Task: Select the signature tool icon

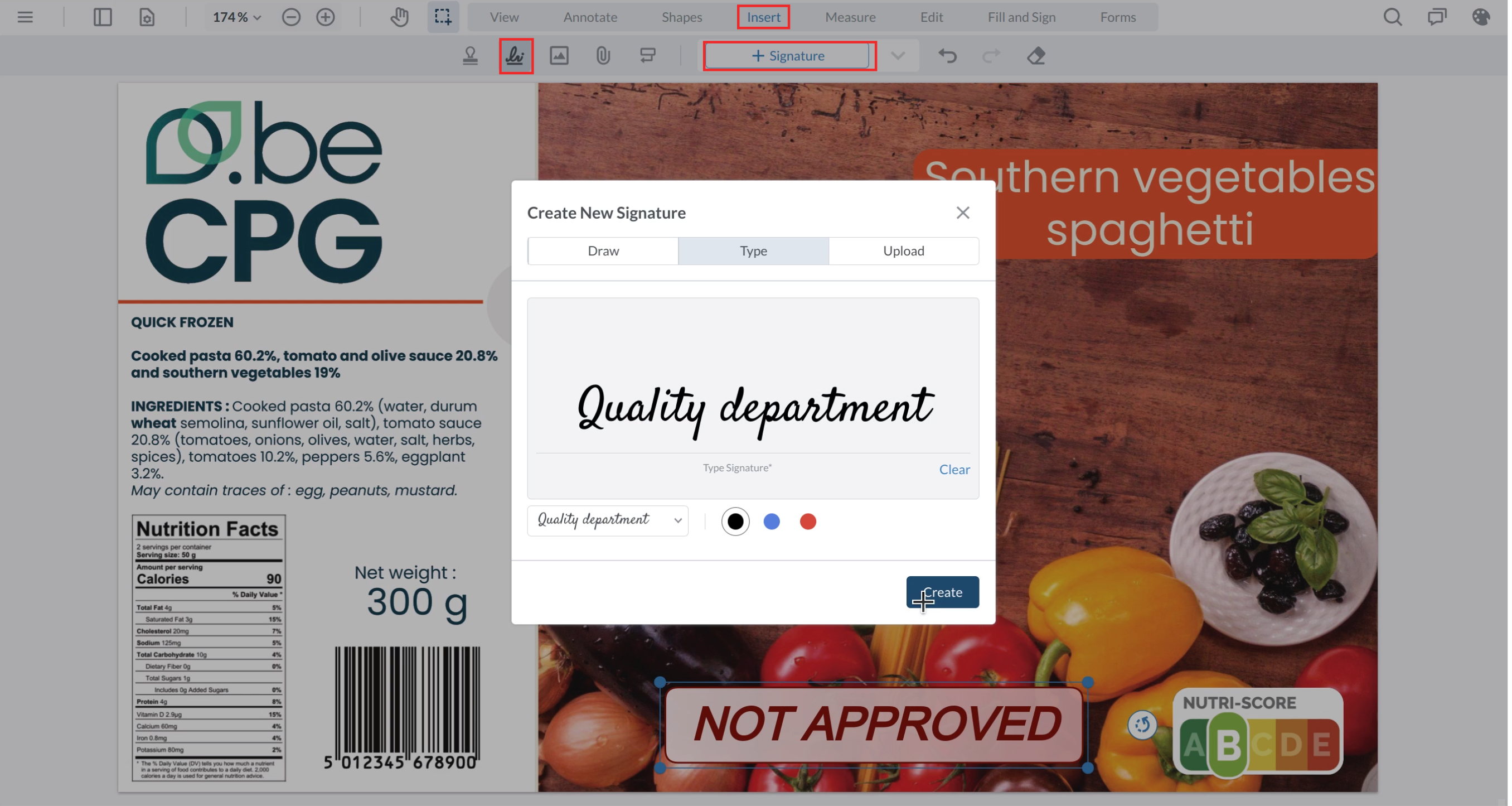Action: point(516,56)
